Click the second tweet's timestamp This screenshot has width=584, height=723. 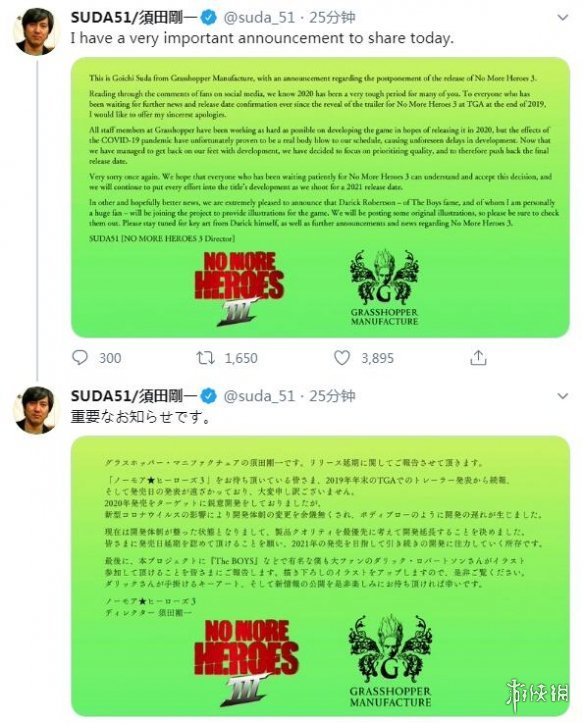pyautogui.click(x=332, y=396)
